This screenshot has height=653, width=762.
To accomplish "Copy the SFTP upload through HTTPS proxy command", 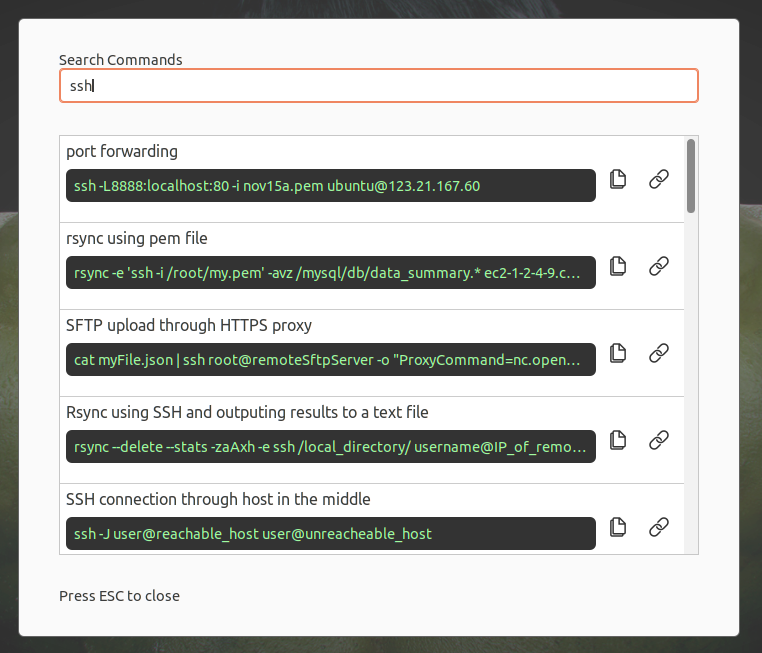I will coord(618,354).
